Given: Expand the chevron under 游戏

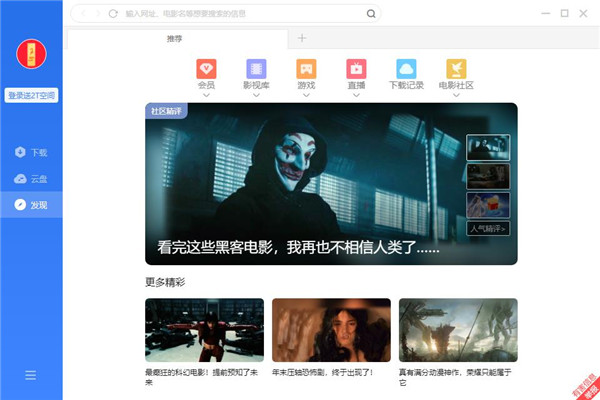Looking at the screenshot, I should (306, 95).
